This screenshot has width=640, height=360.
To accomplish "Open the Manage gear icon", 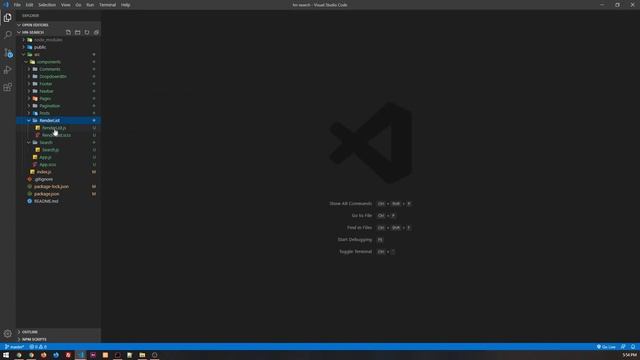I will pos(7,333).
